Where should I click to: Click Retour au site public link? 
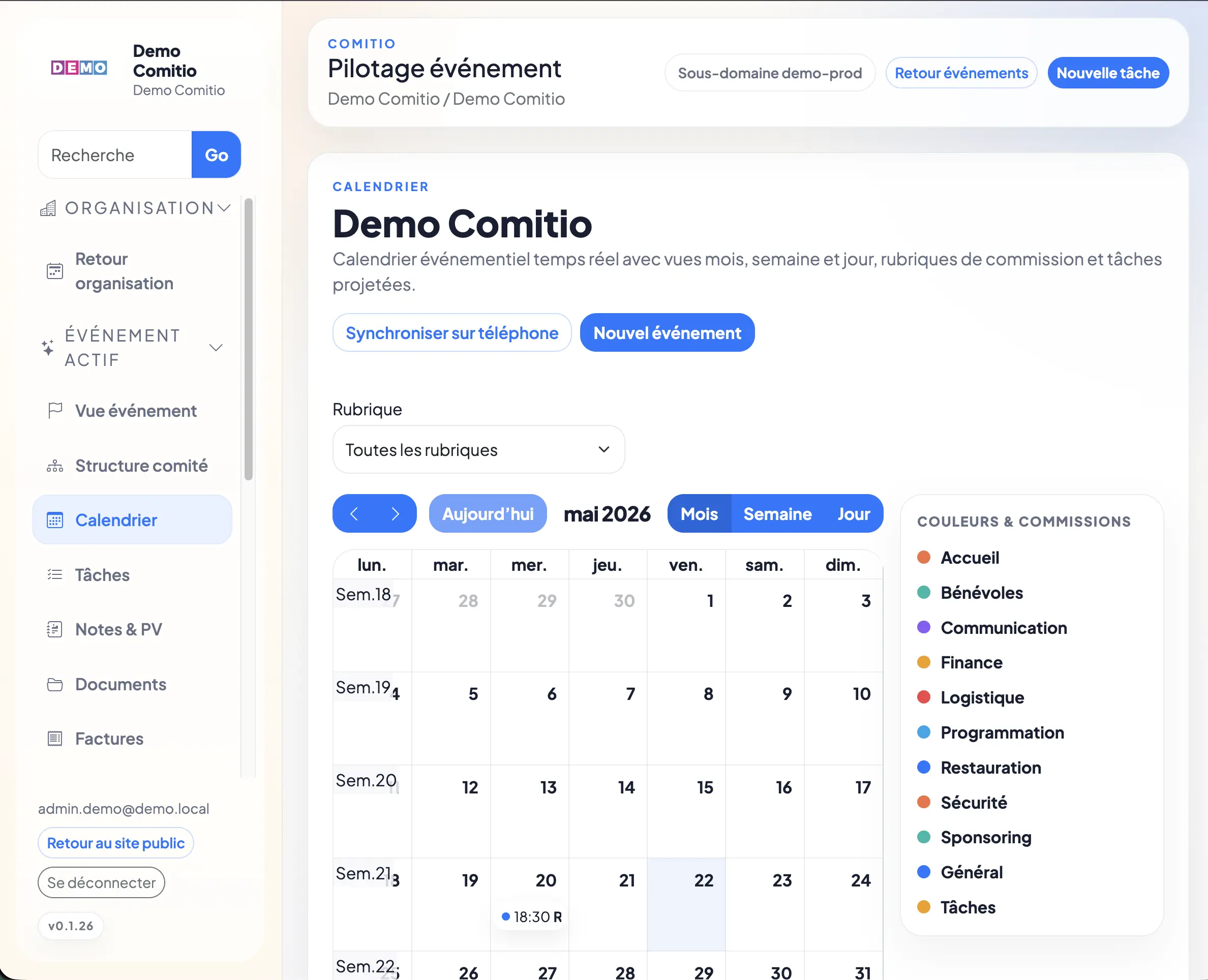tap(116, 843)
